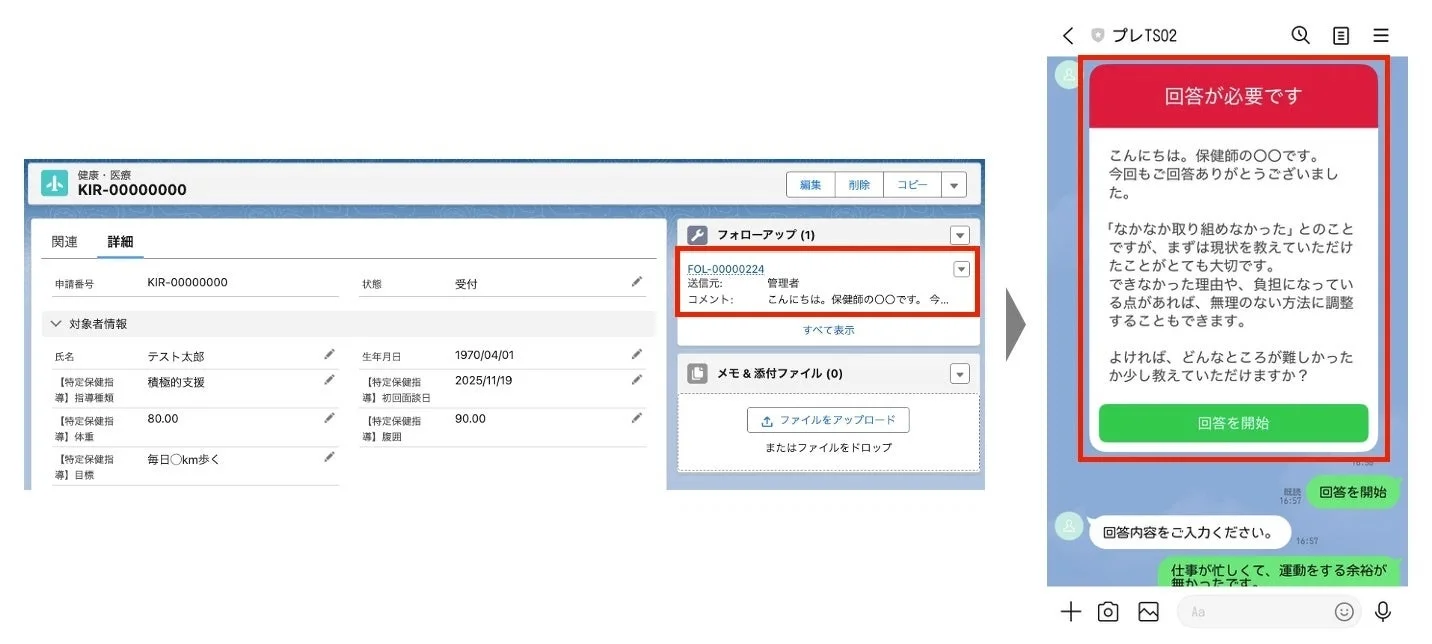Click the plus icon in the message bar
Viewport: 1432px width, 644px height.
[x=1070, y=611]
